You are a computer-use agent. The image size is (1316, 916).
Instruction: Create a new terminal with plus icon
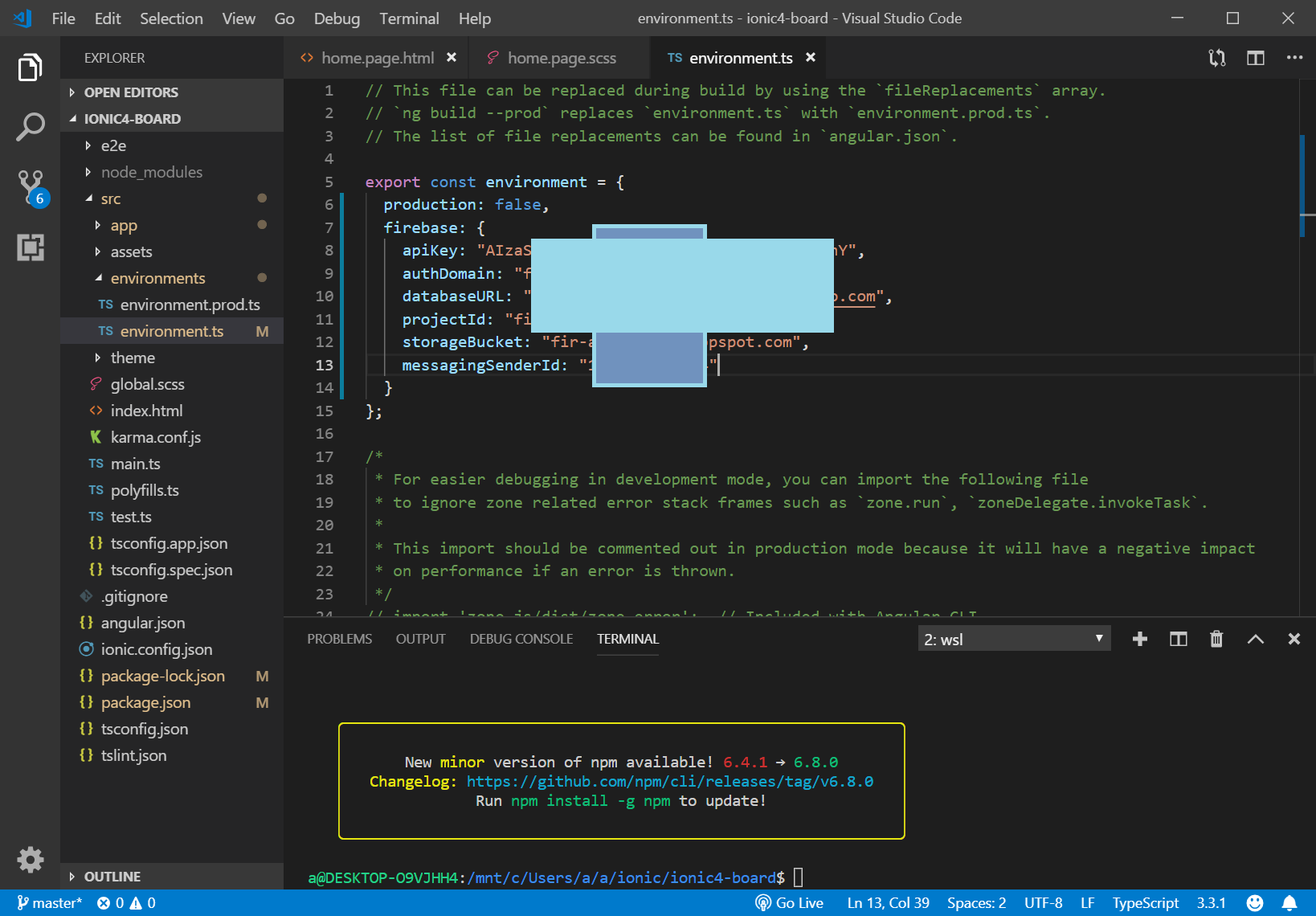click(1139, 639)
